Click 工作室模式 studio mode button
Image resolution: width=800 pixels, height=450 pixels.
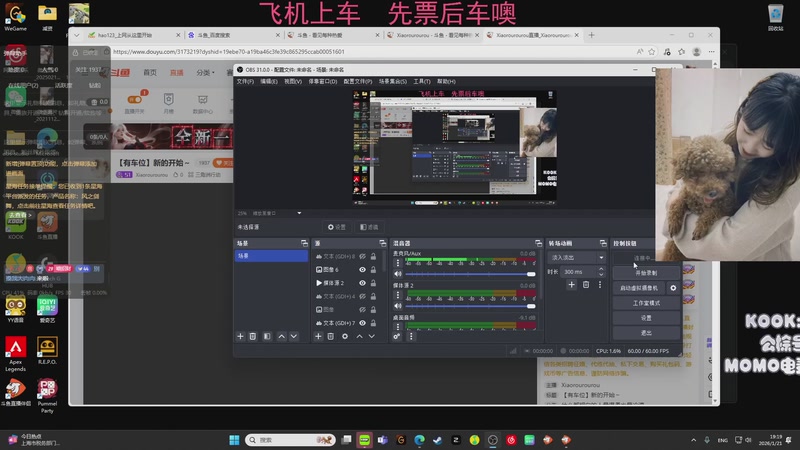click(646, 303)
